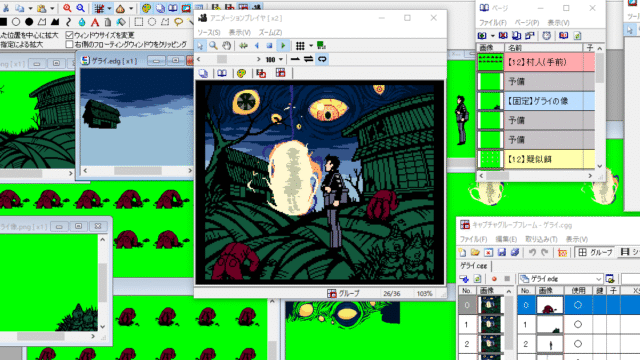This screenshot has height=360, width=640.
Task: Click the red record dot in capture toolbar
Action: tap(494, 279)
